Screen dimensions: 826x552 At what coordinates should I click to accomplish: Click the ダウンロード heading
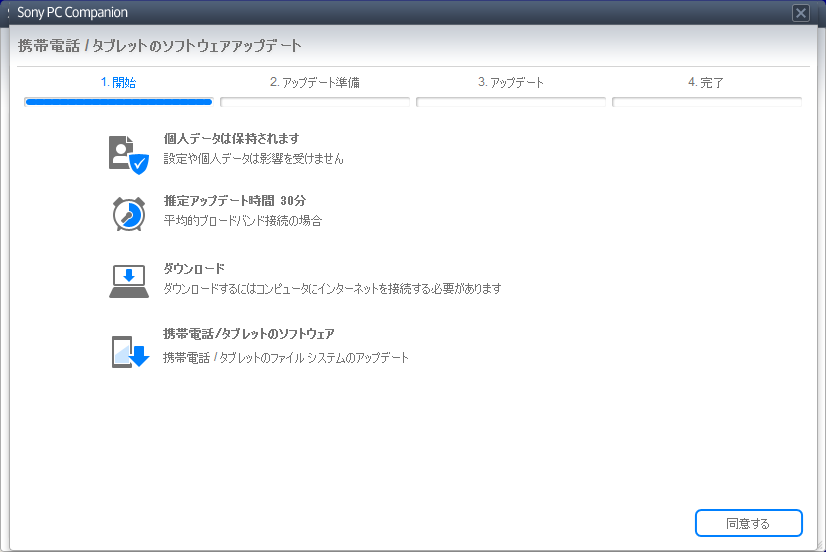(x=194, y=269)
